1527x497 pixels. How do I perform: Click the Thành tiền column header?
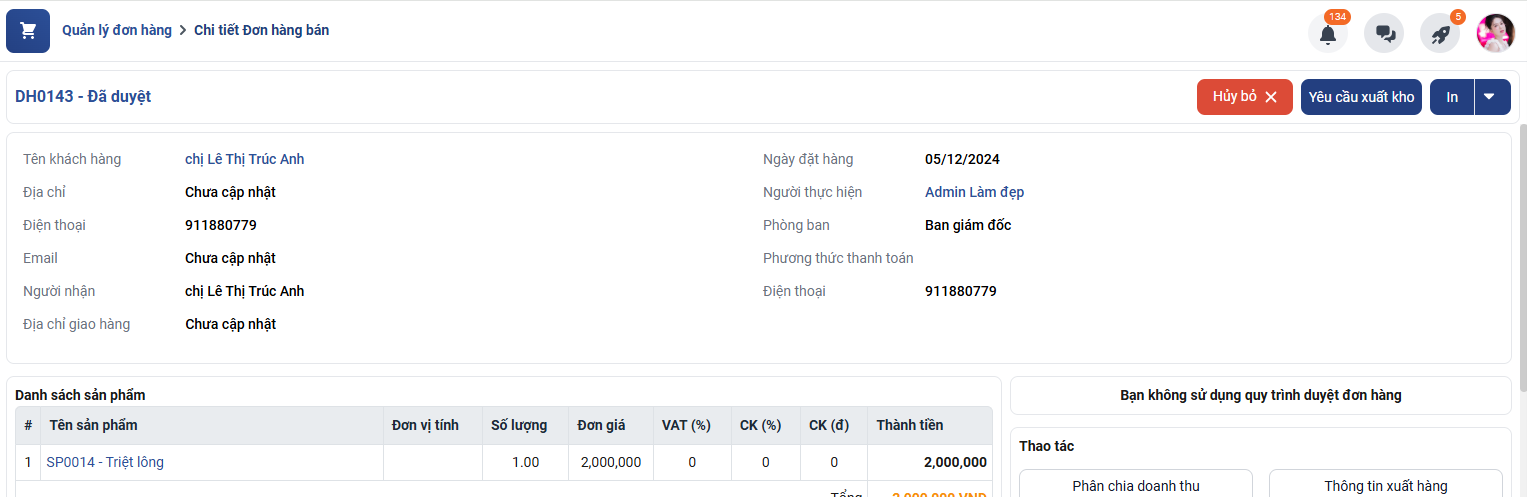click(909, 425)
